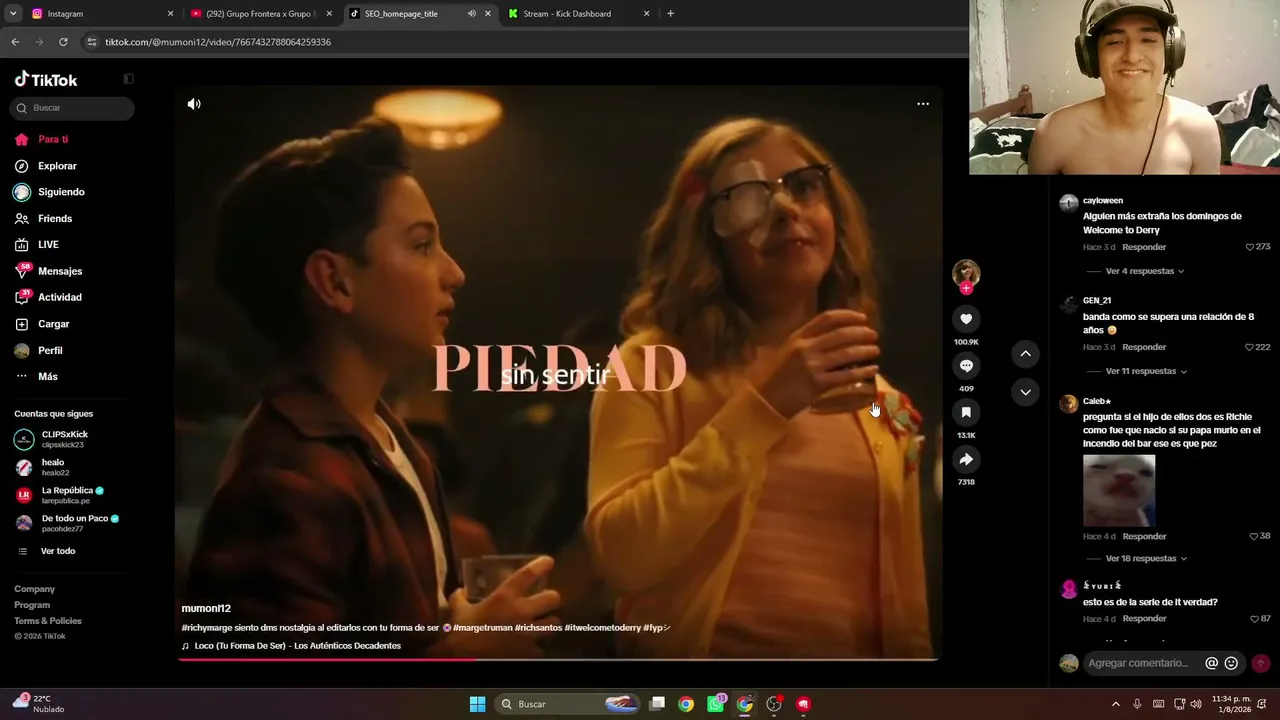Insert a mention with the @ icon
1280x720 pixels.
tap(1212, 663)
